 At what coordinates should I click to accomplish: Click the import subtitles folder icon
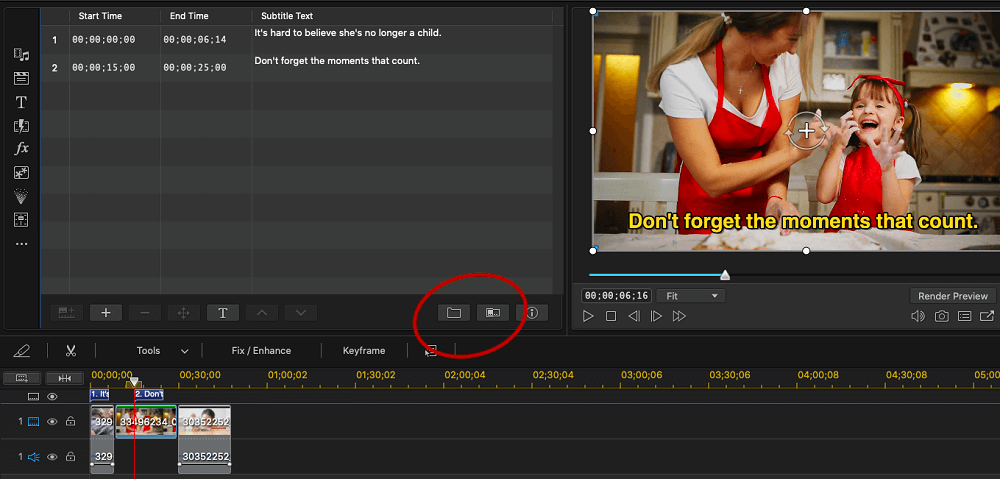(454, 313)
